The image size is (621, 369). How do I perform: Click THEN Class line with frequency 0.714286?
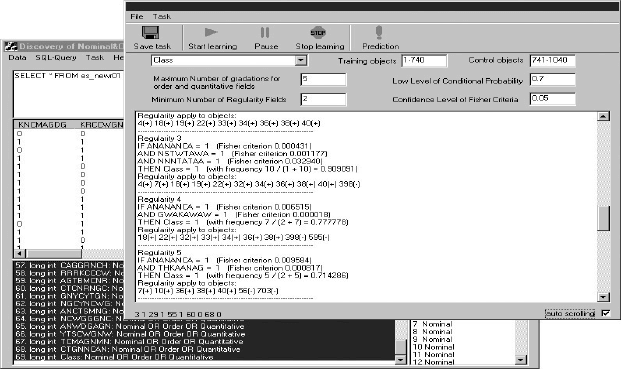243,275
